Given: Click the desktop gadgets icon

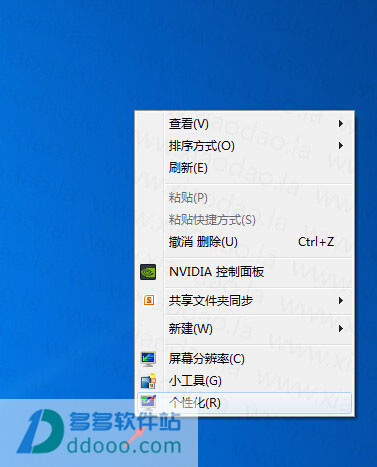Looking at the screenshot, I should 148,381.
